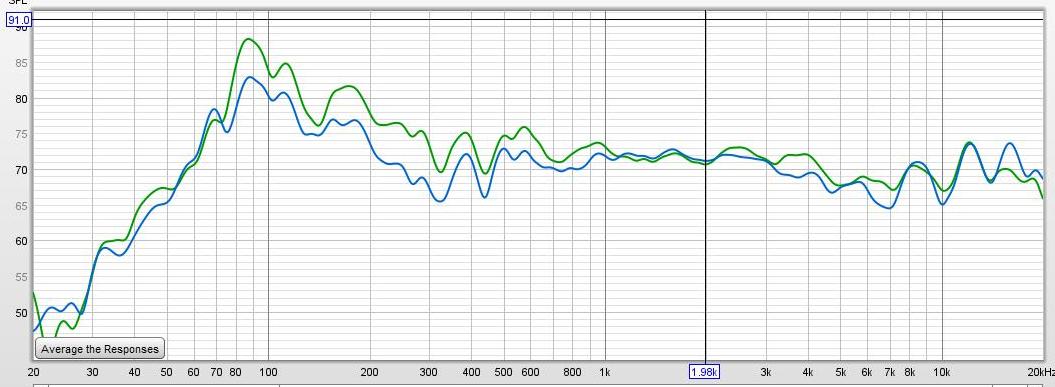Click the 20kHz axis label
This screenshot has height=387, width=1055.
point(1041,372)
